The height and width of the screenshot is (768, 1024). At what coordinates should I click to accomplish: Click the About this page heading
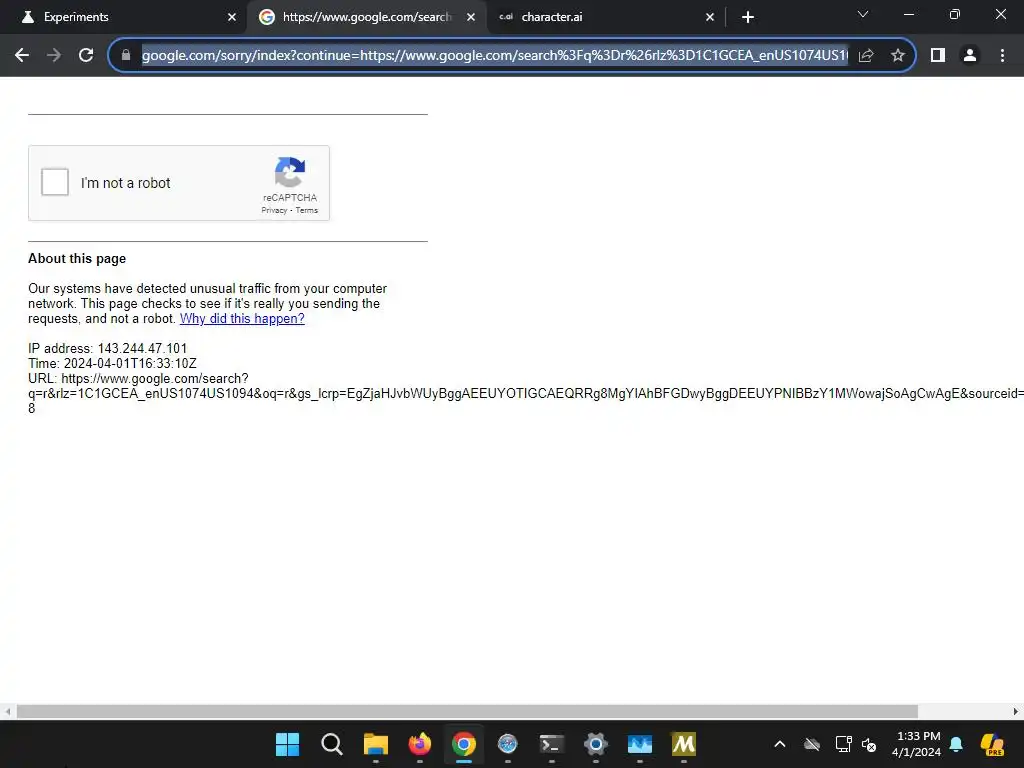click(77, 259)
